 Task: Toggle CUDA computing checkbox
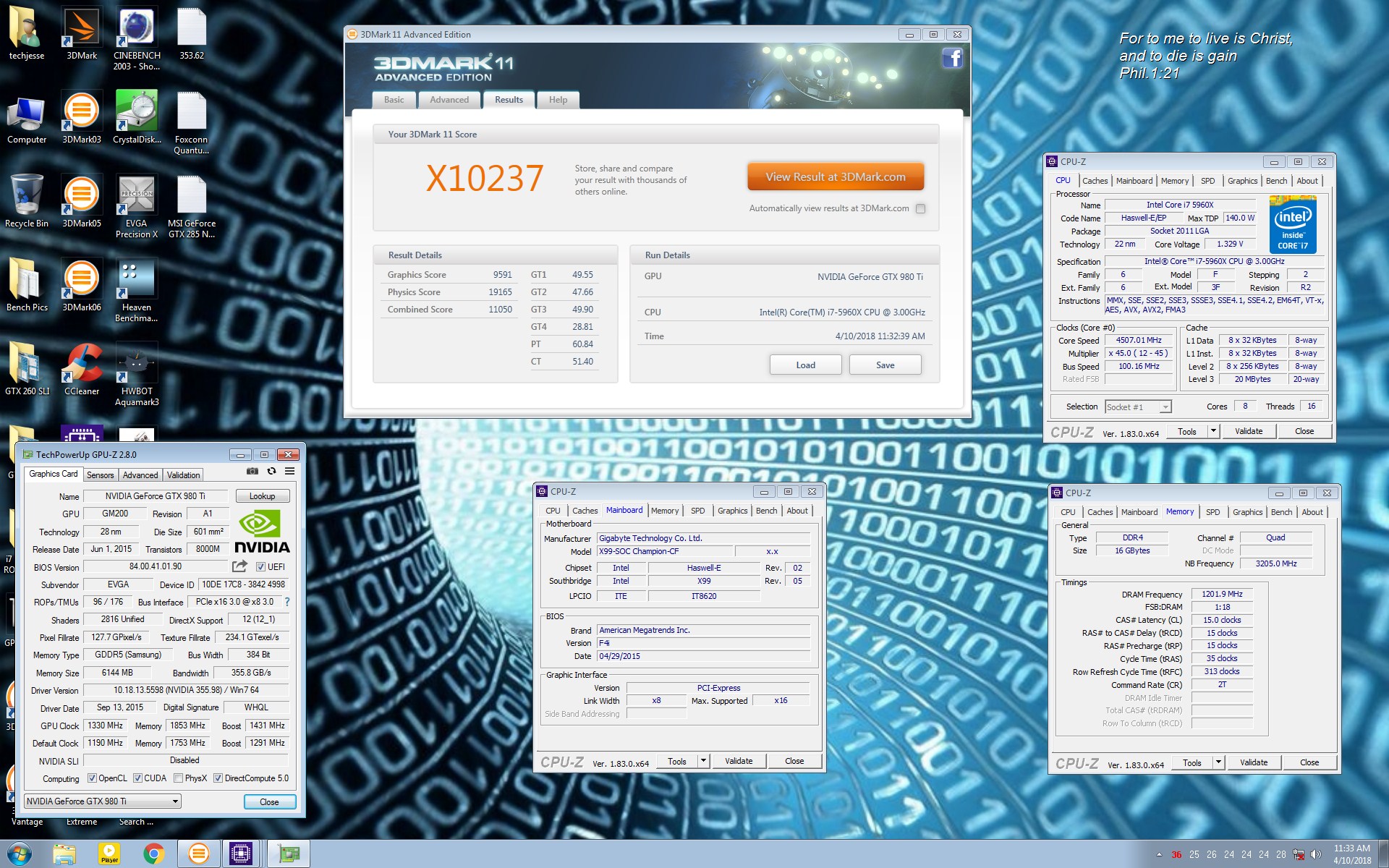click(x=137, y=778)
